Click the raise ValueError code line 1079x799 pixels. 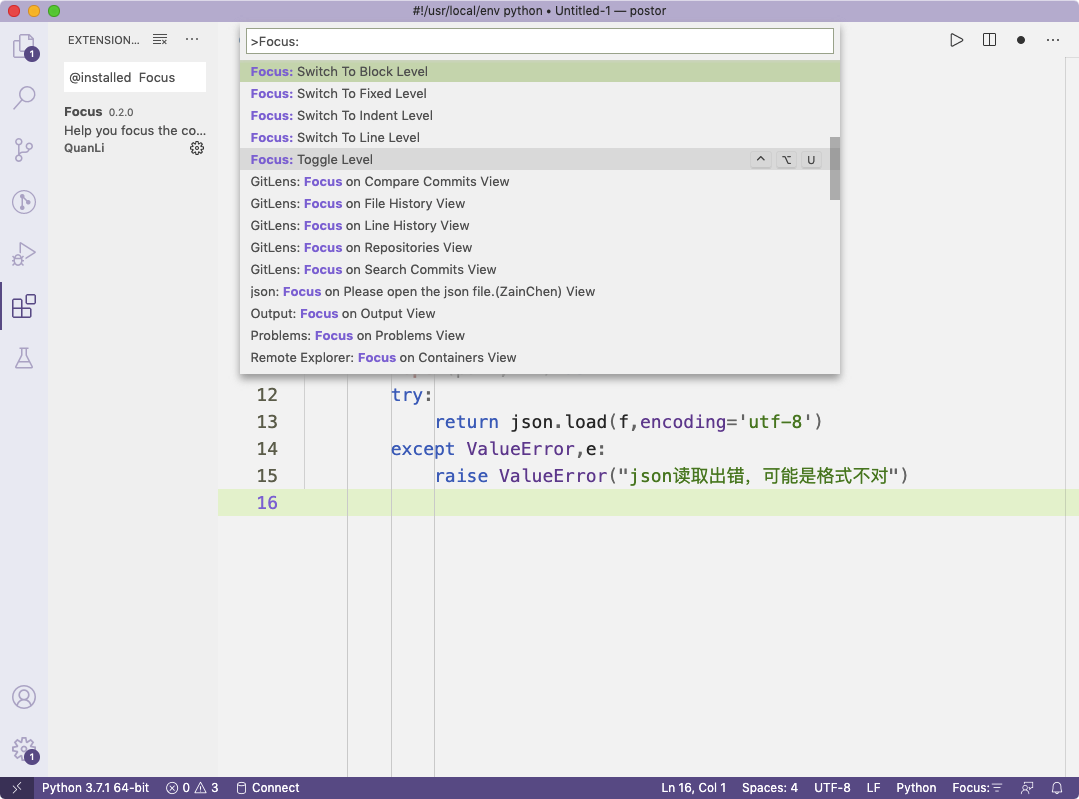point(672,476)
